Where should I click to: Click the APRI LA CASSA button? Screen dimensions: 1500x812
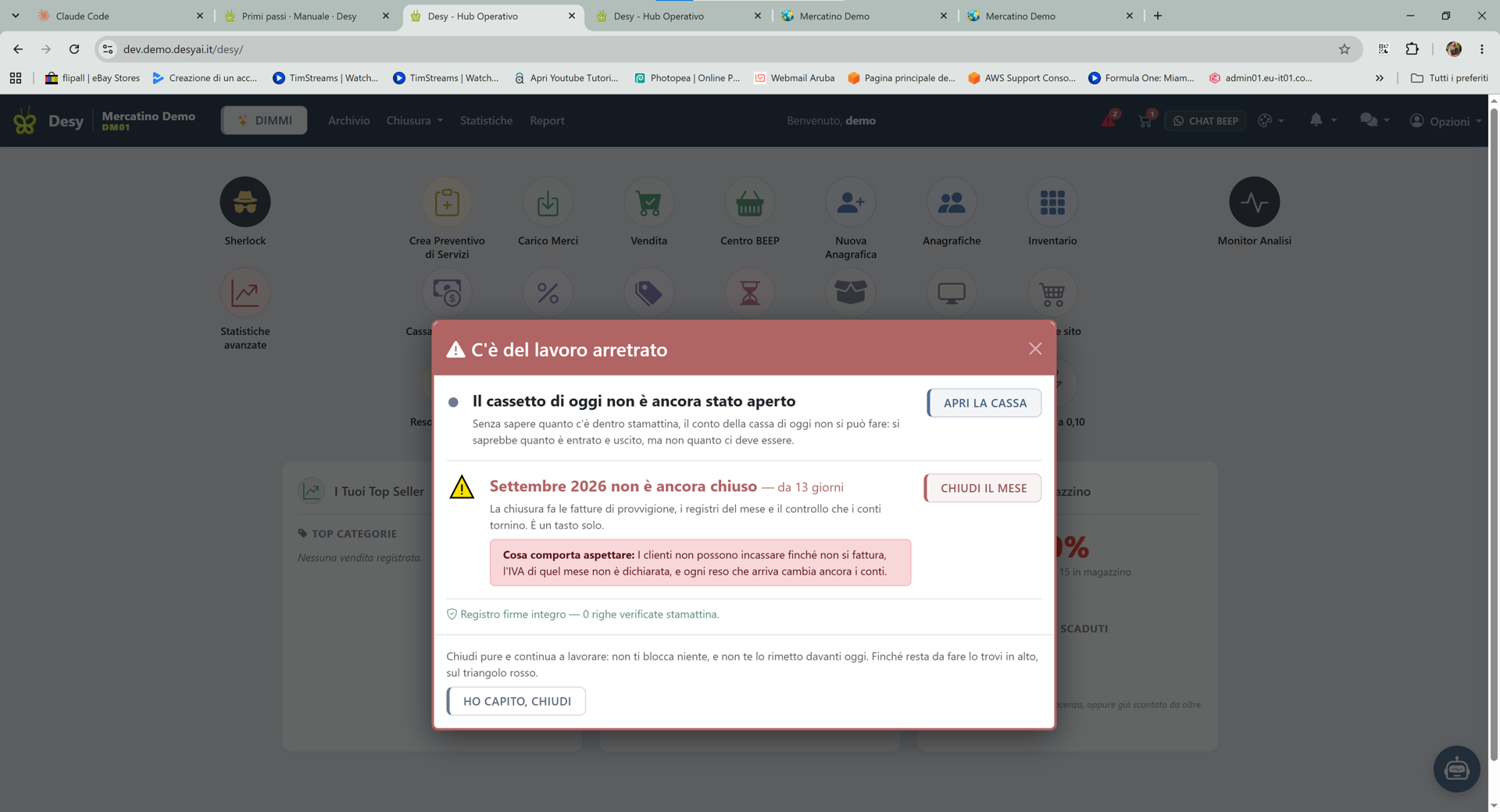click(x=984, y=403)
